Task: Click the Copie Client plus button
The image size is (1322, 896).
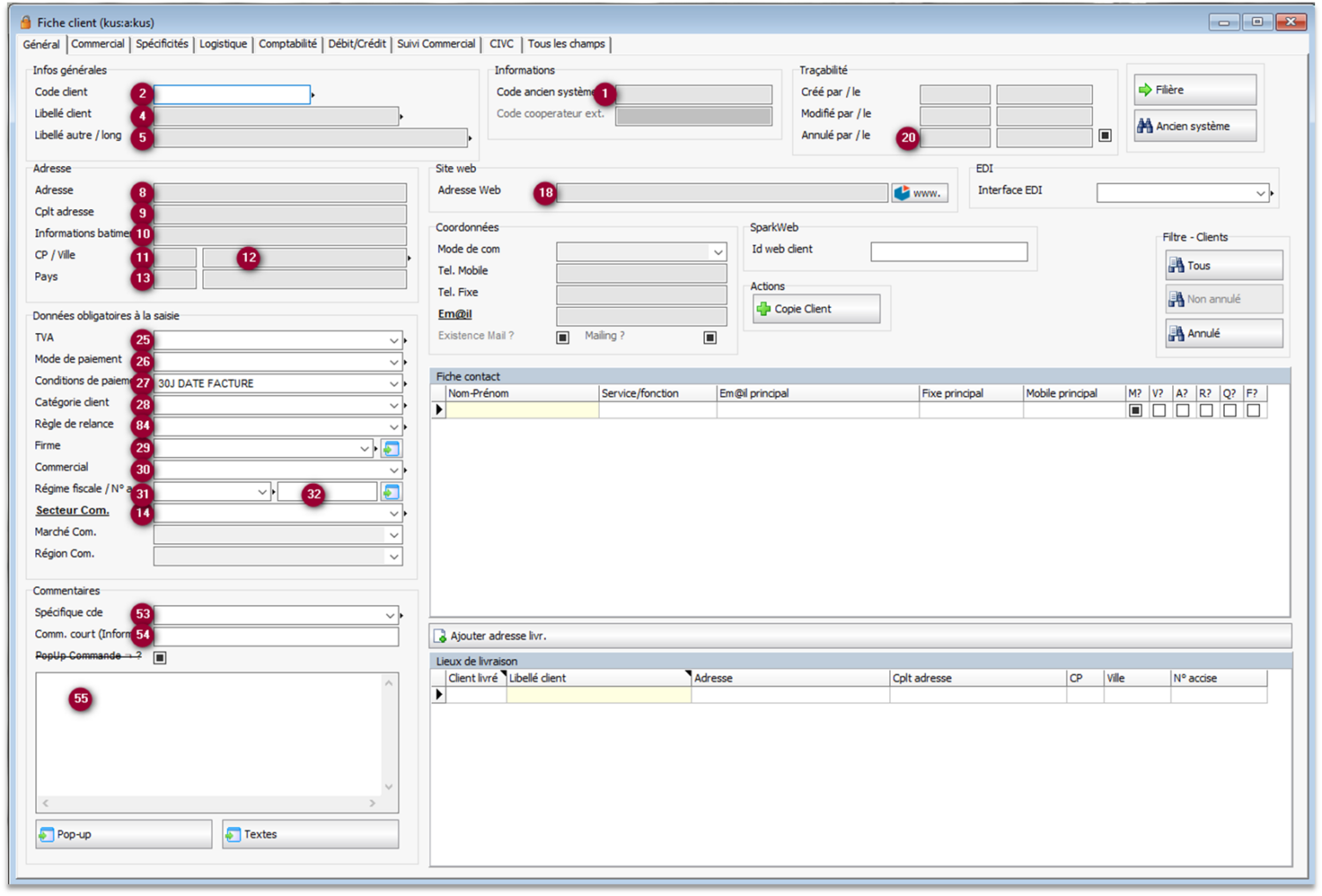Action: (816, 309)
